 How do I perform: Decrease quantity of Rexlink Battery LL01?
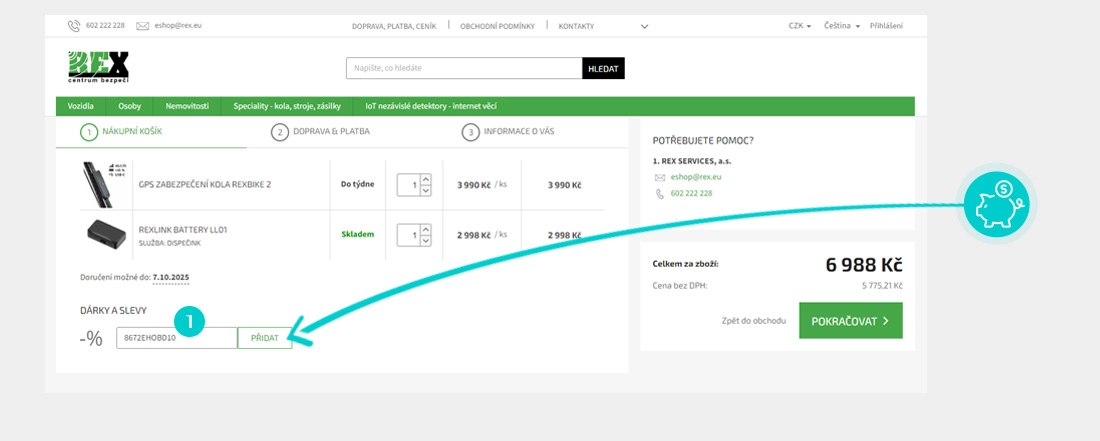click(425, 240)
